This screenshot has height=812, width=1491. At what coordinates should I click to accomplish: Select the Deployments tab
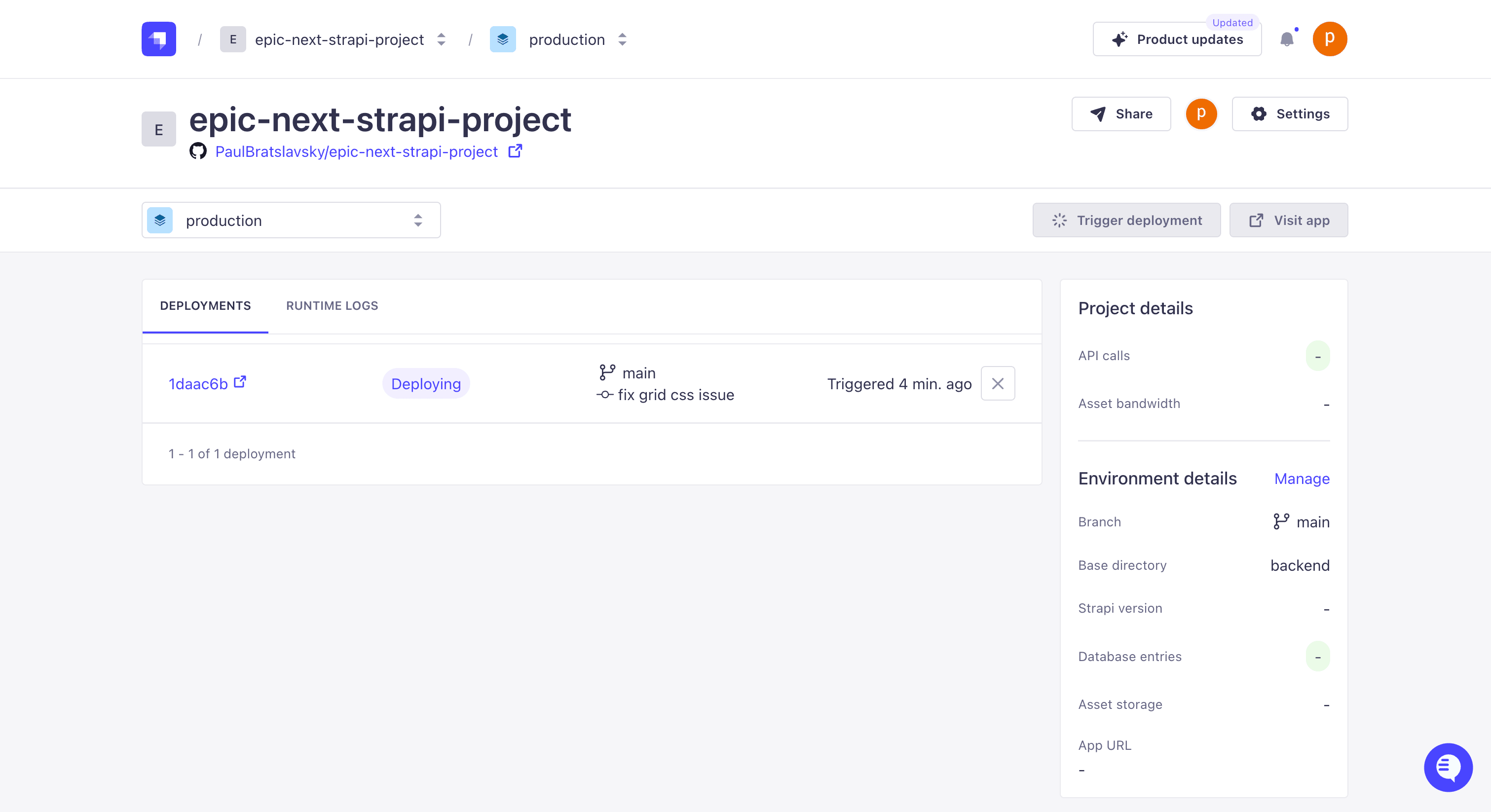[x=205, y=305]
